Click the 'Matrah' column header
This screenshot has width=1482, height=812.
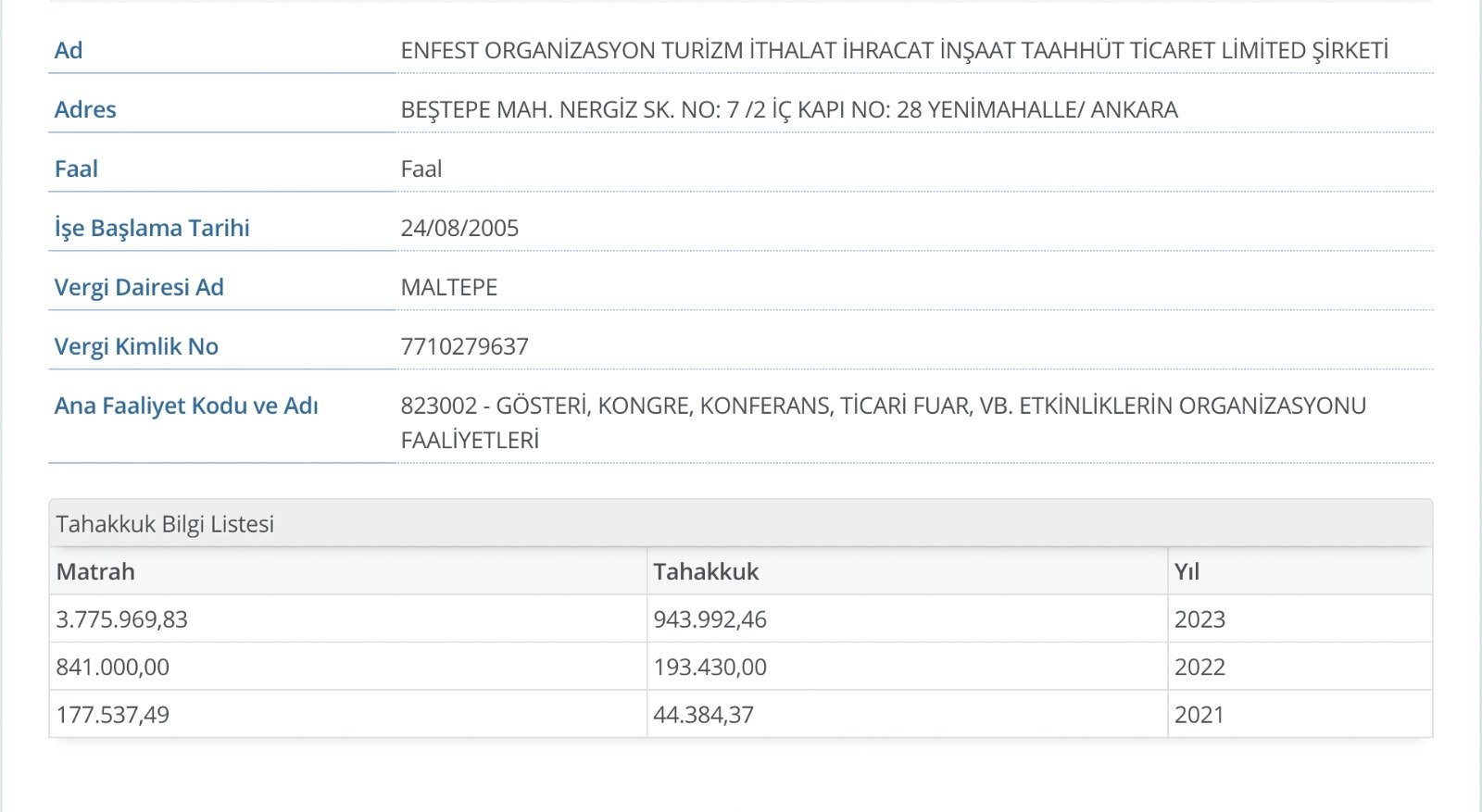347,571
